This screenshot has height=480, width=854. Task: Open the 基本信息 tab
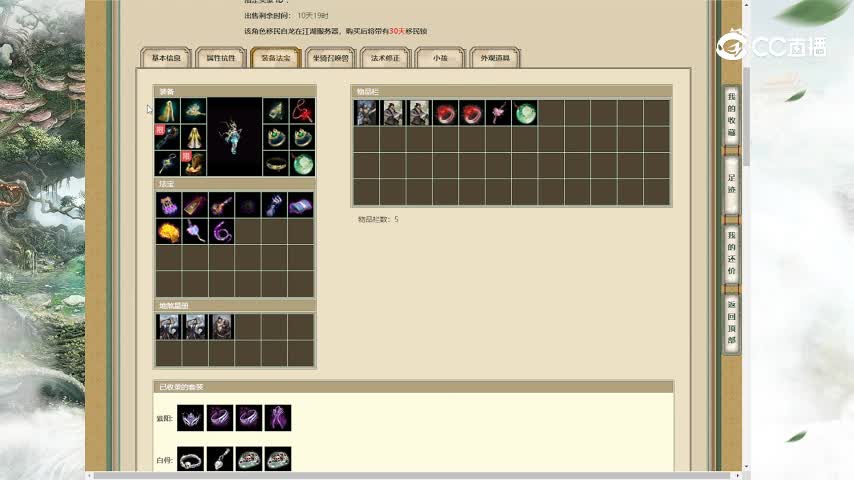(x=166, y=58)
